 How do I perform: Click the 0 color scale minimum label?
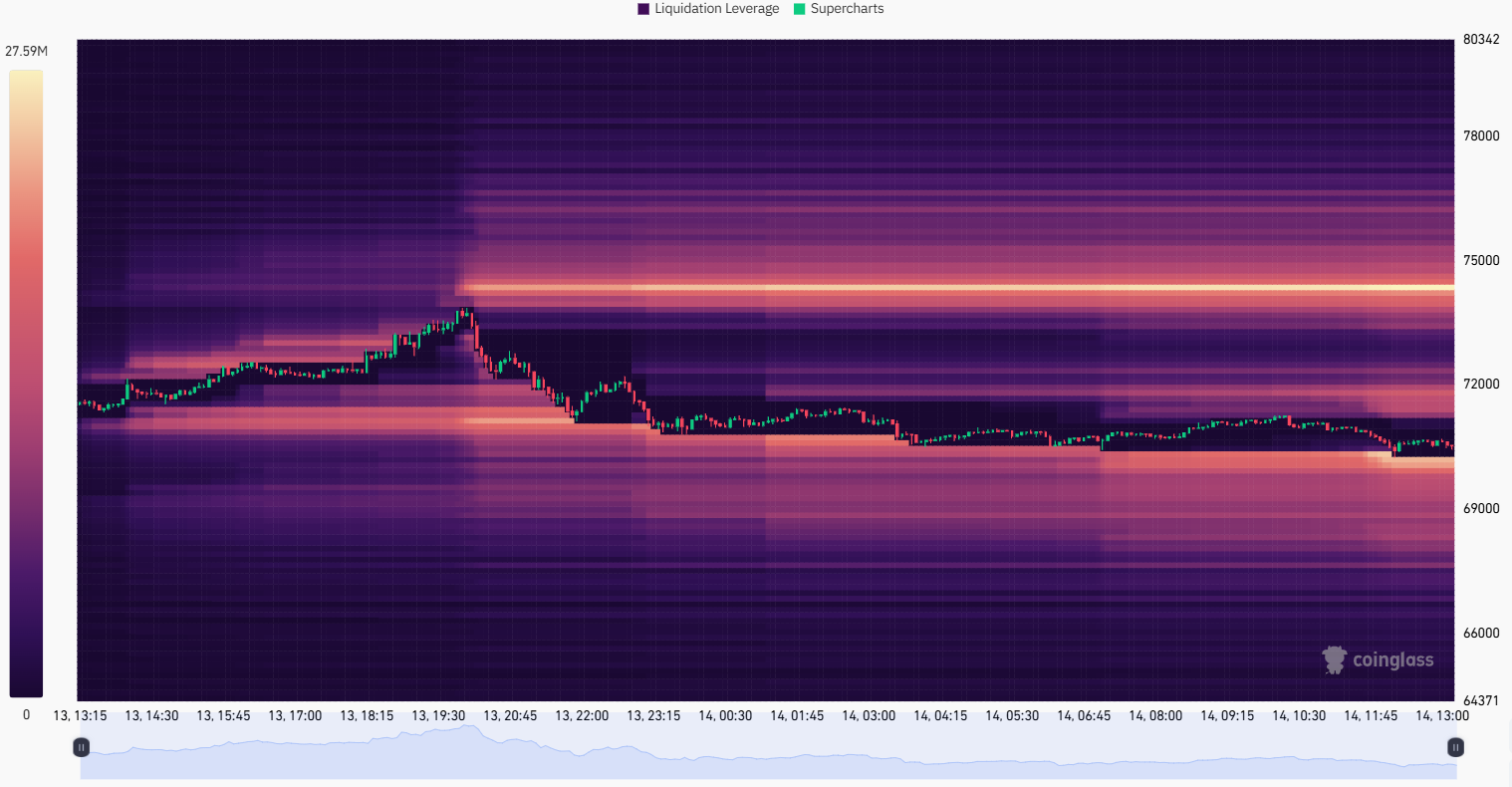[x=26, y=715]
